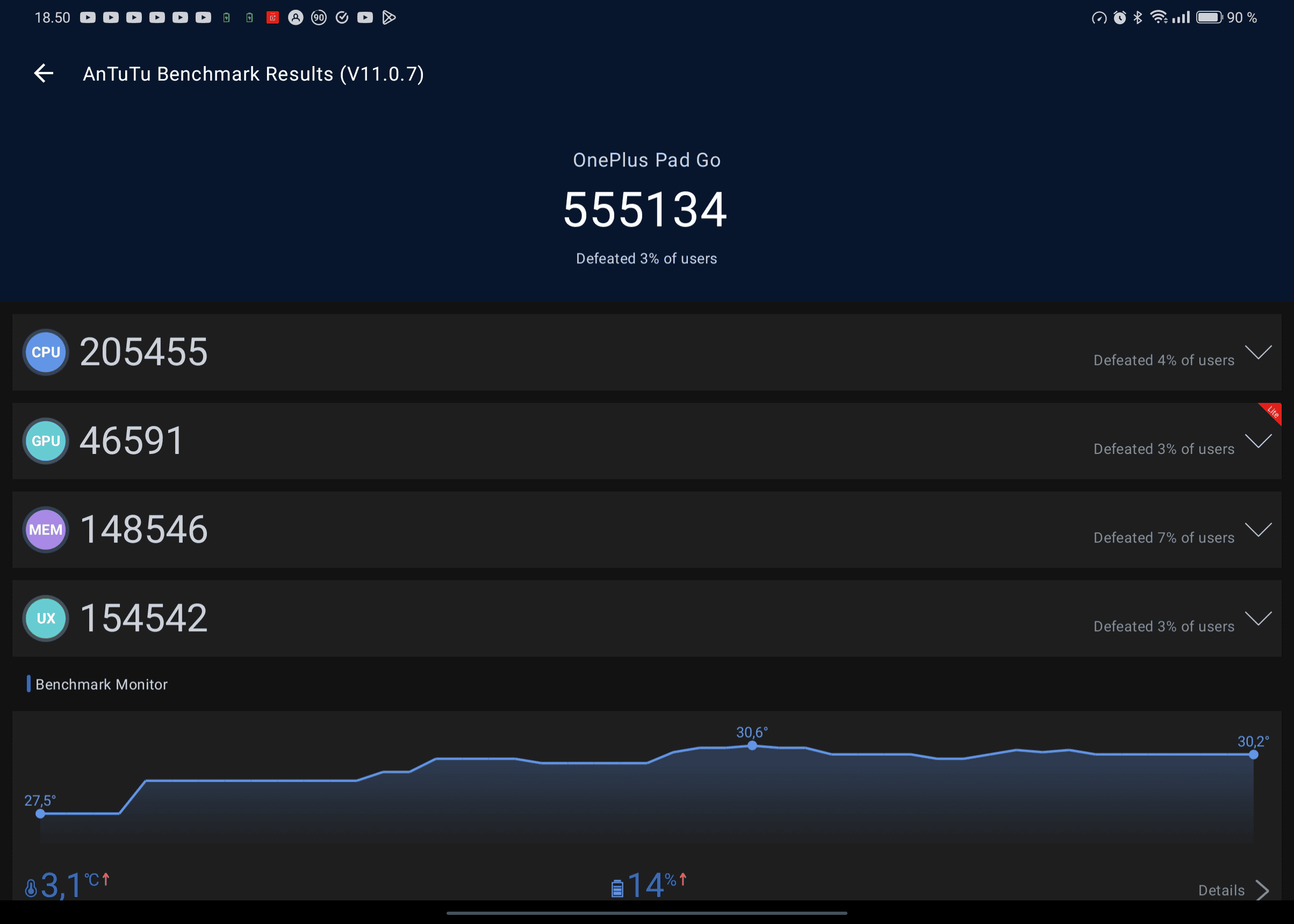The height and width of the screenshot is (924, 1294).
Task: Tap the Wi-Fi status icon
Action: (1159, 17)
